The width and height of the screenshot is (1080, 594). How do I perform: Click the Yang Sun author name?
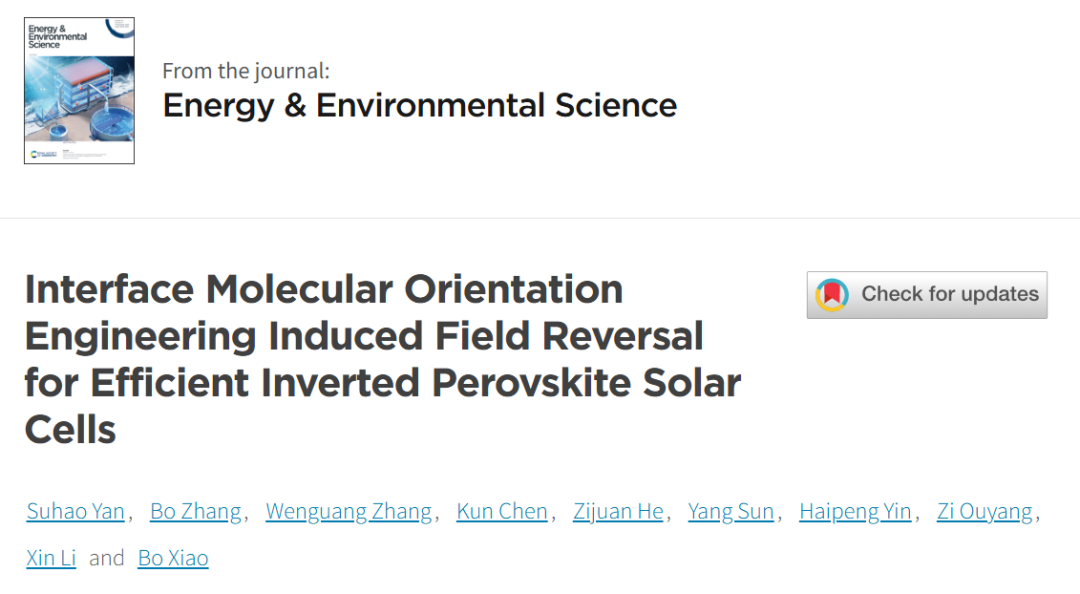point(731,512)
